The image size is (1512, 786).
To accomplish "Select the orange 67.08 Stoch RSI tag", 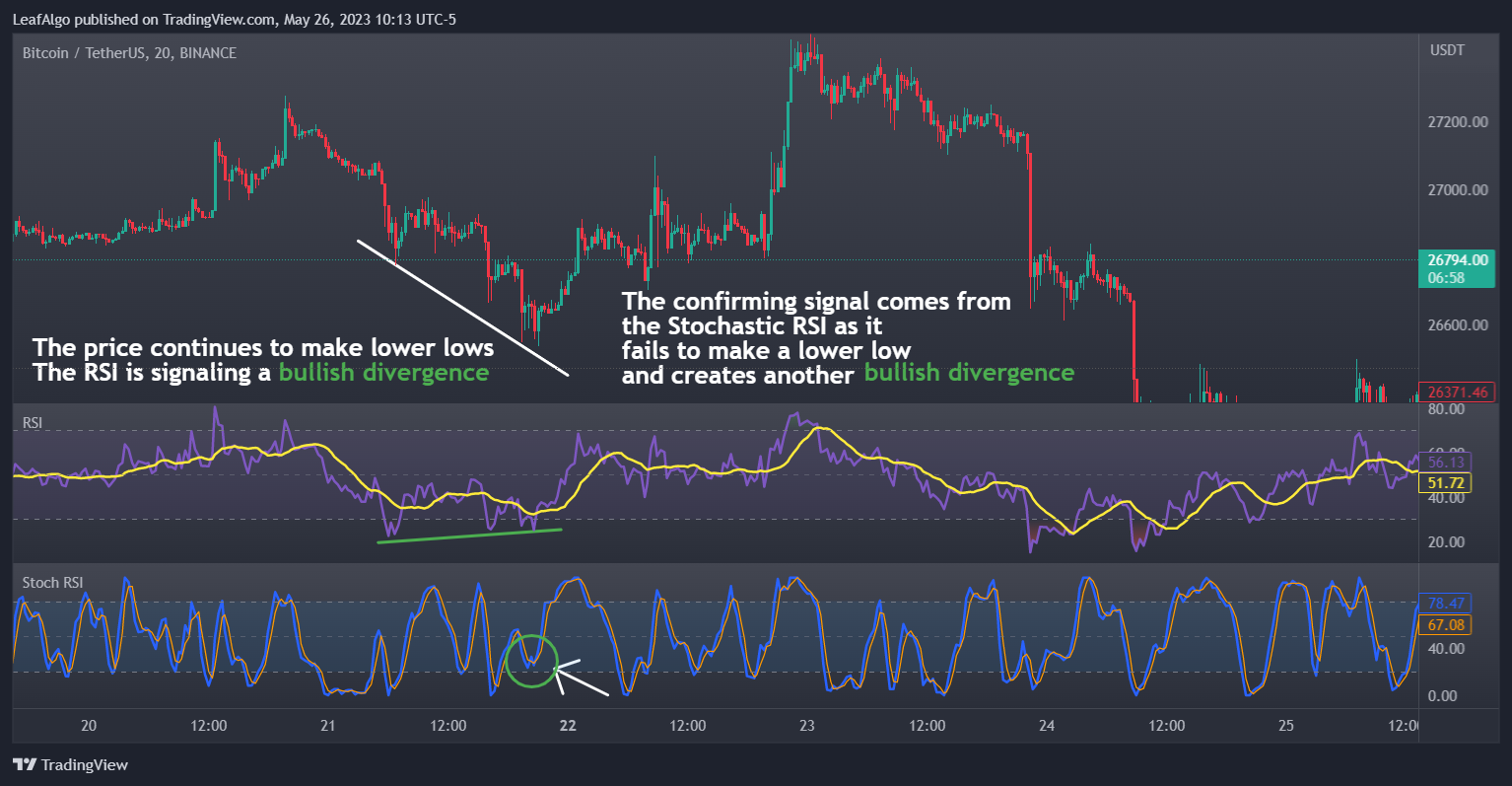I will tap(1446, 625).
